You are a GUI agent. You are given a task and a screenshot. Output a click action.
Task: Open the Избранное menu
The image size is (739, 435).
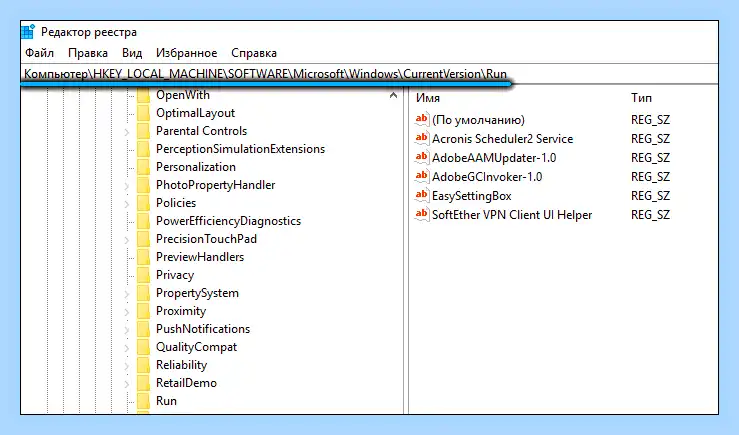[186, 53]
